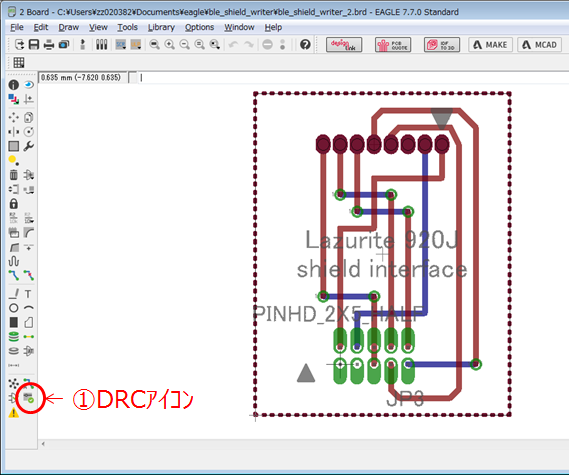569x475 pixels.
Task: Open the Library menu
Action: (x=161, y=27)
